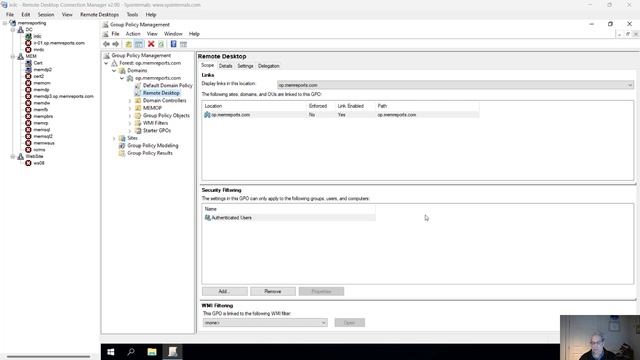The height and width of the screenshot is (360, 640).
Task: Click the green refresh toolbar icon
Action: pyautogui.click(x=161, y=44)
